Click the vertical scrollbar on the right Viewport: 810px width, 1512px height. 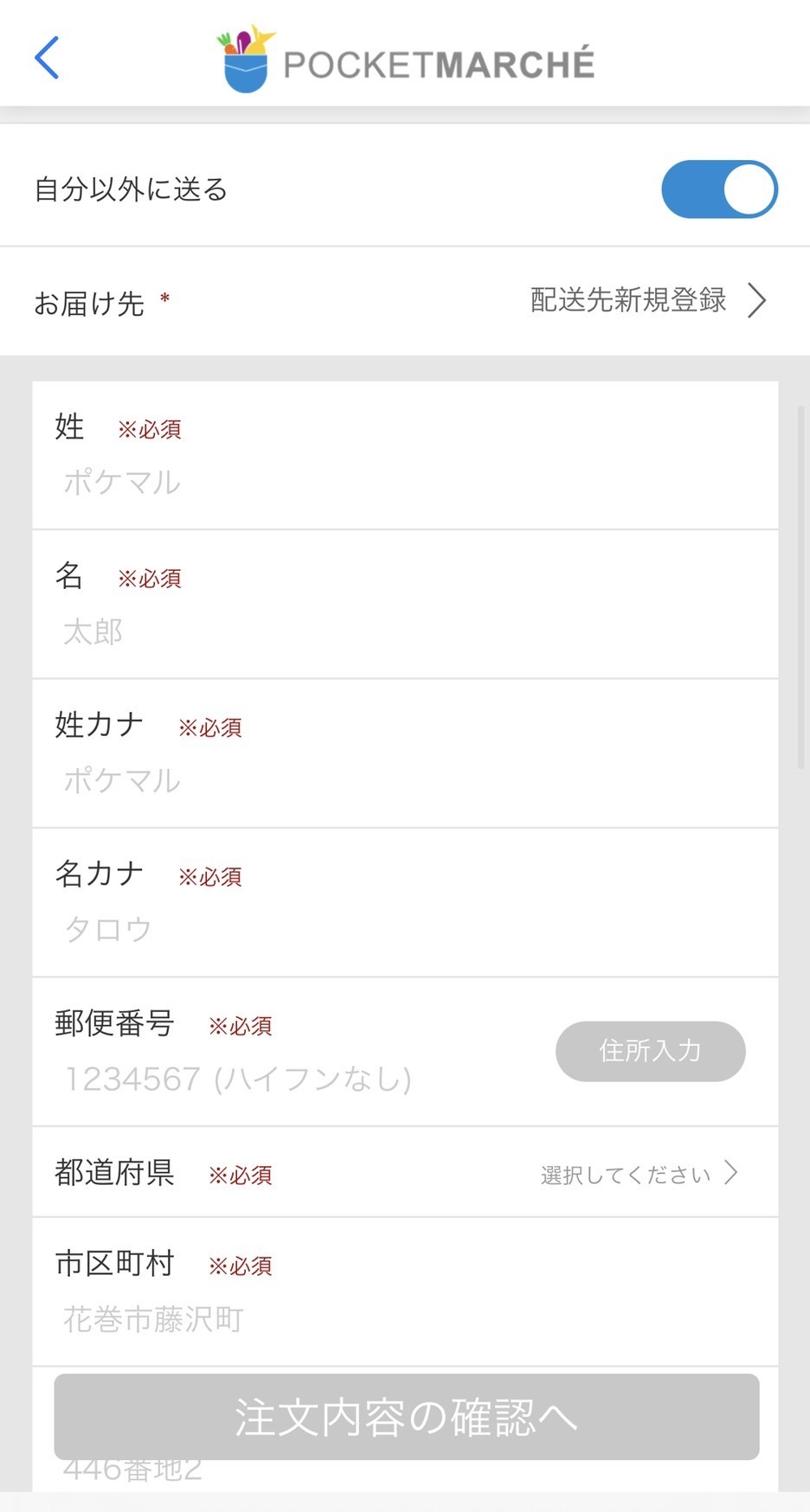(800, 588)
